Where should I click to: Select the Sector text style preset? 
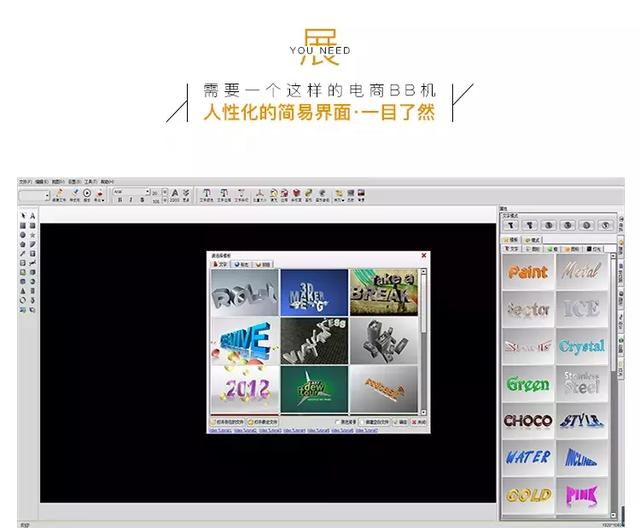click(528, 309)
